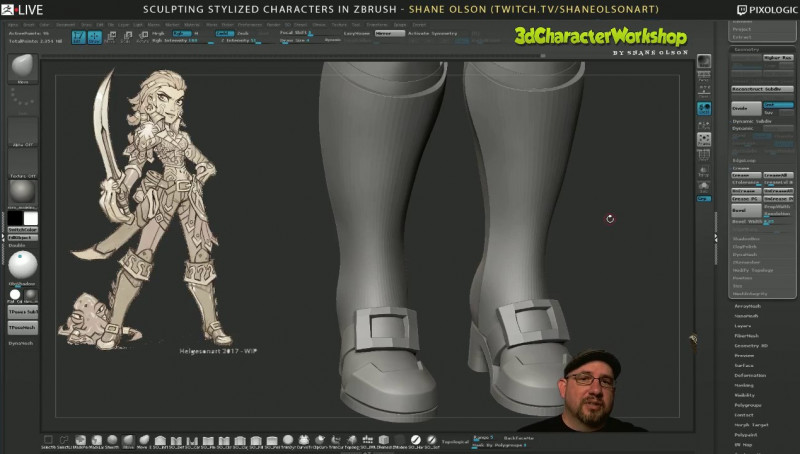The width and height of the screenshot is (800, 454).
Task: Choose the MaskLasso brush
Action: (96, 440)
